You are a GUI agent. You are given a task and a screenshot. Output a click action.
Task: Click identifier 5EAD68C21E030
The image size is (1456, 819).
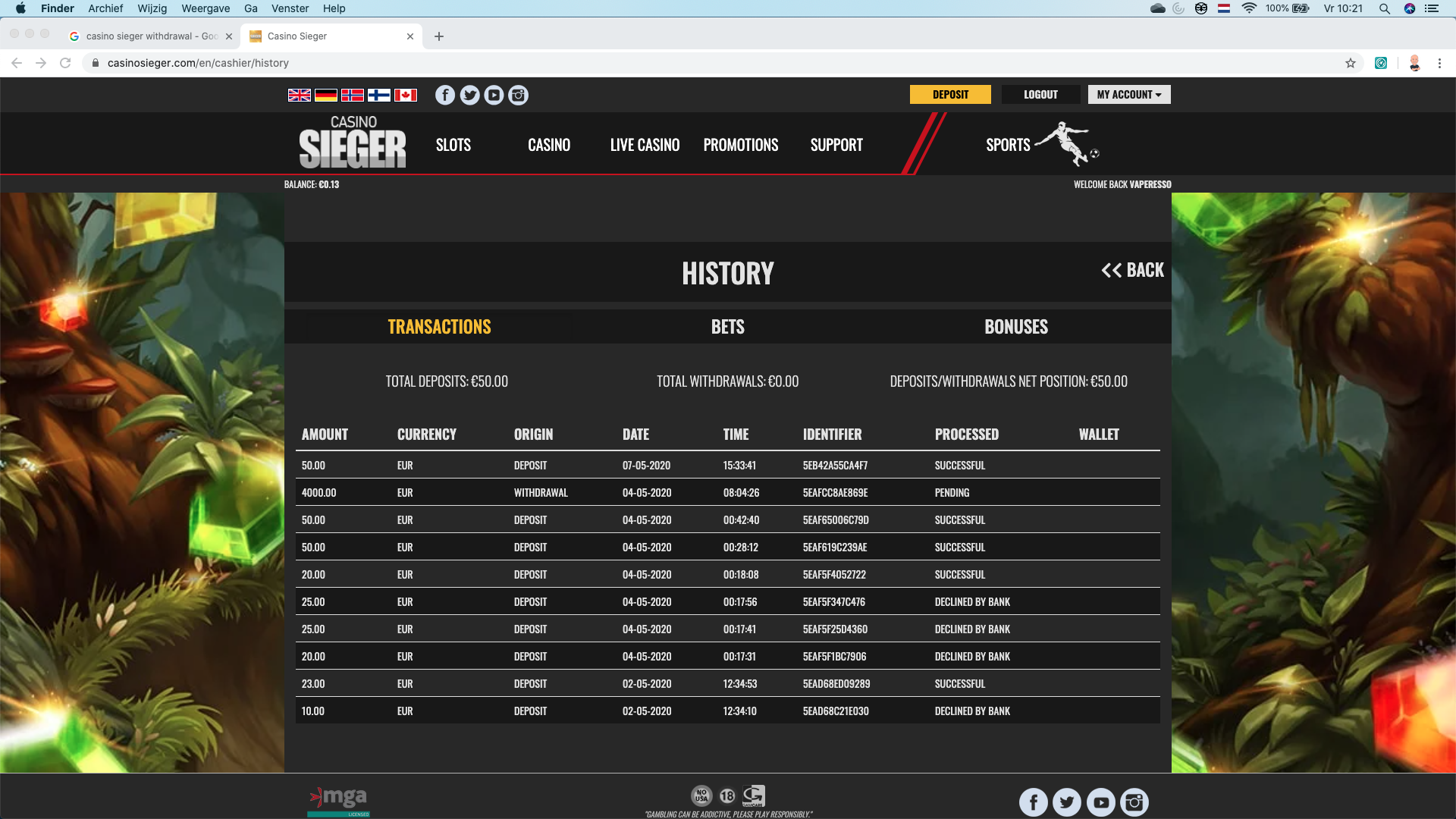click(x=836, y=711)
